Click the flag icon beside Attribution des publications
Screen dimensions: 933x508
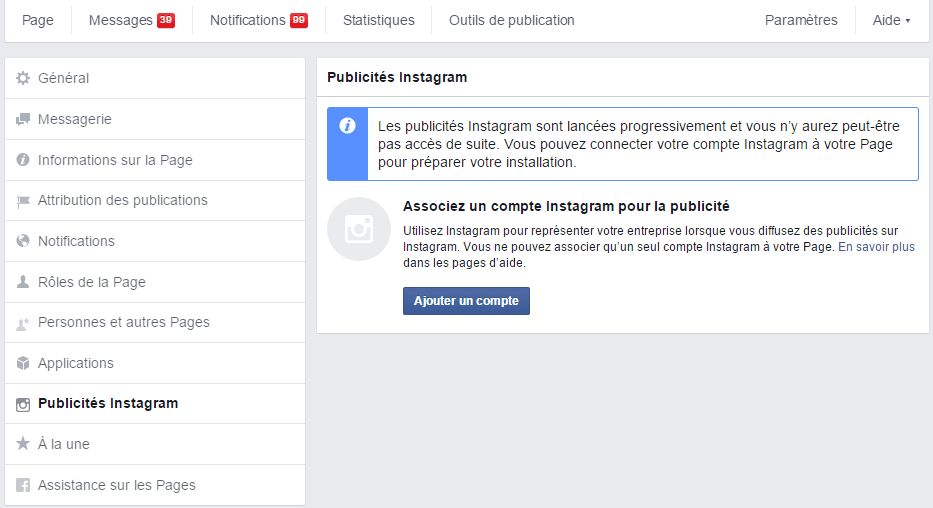click(x=23, y=201)
